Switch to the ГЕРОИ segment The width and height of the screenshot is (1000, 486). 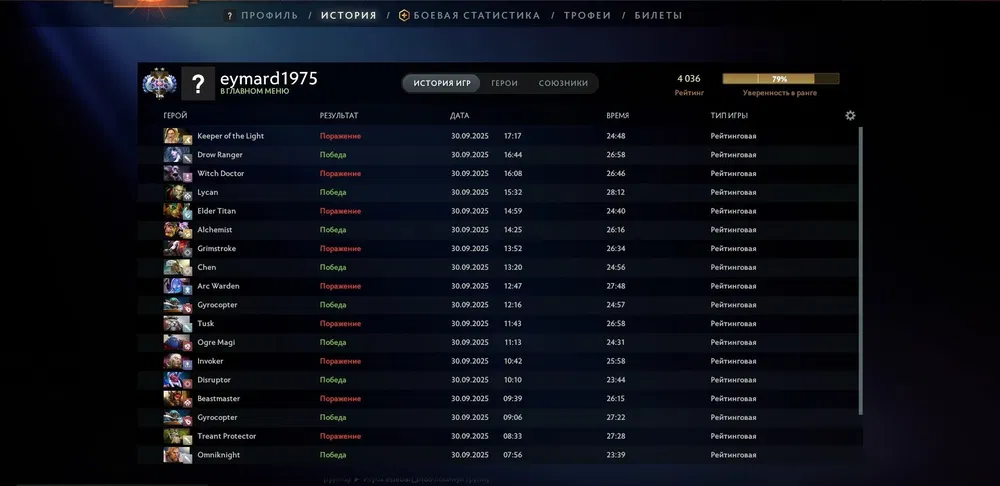point(504,84)
